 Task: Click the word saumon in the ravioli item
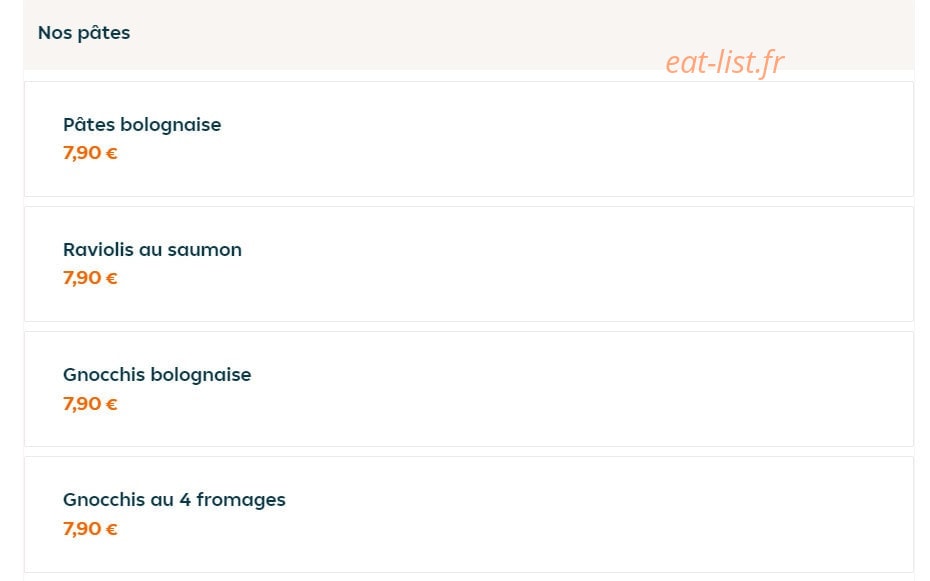[x=205, y=250]
